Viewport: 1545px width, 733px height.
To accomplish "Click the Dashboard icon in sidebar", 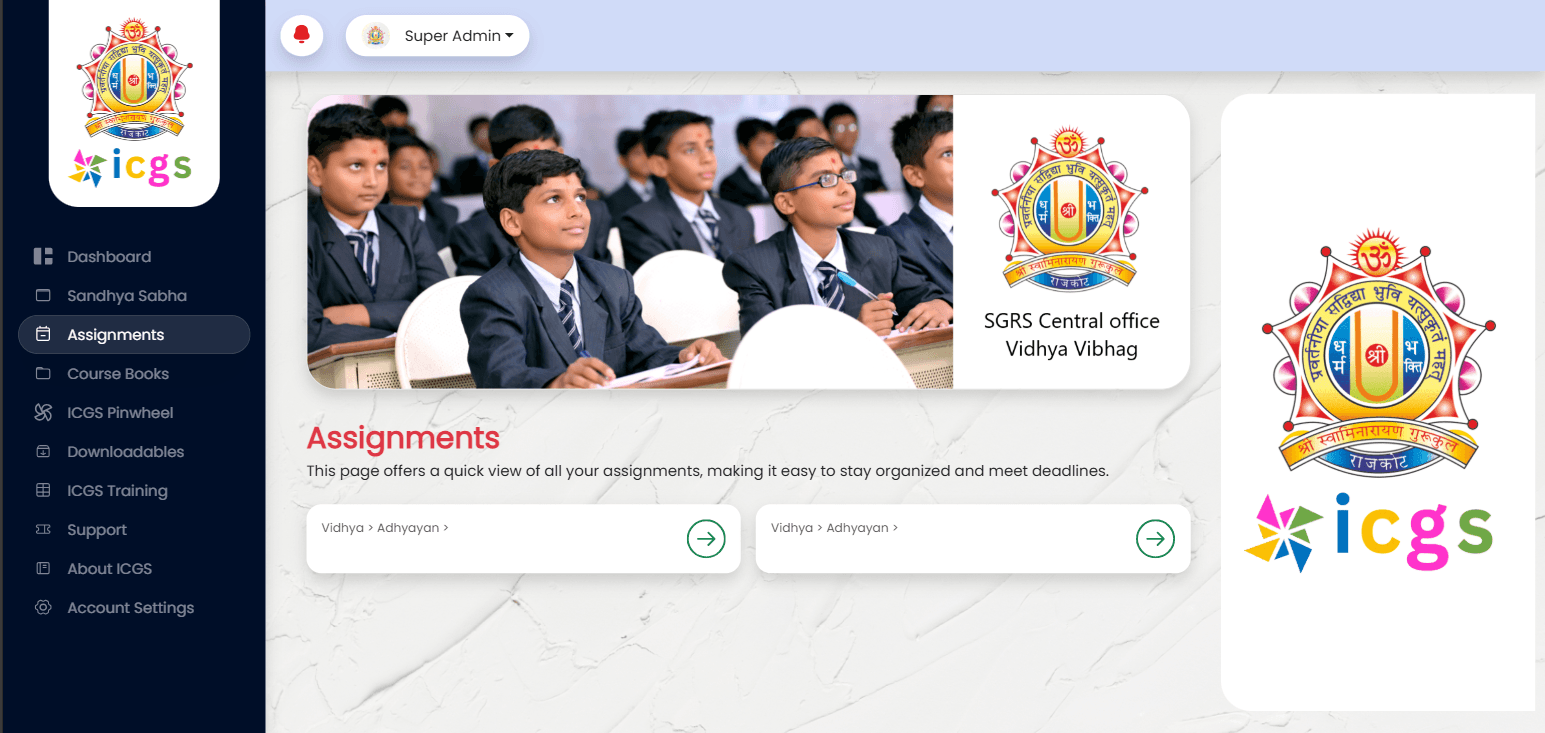I will coord(43,257).
